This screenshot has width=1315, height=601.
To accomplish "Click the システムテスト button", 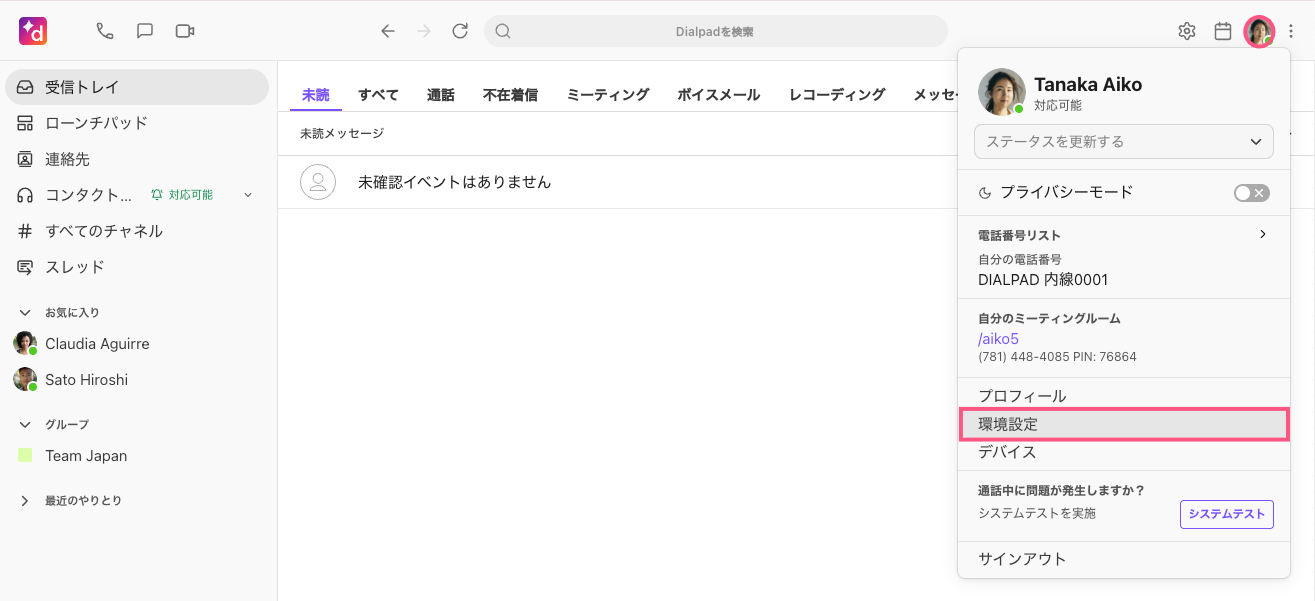I will click(1227, 514).
